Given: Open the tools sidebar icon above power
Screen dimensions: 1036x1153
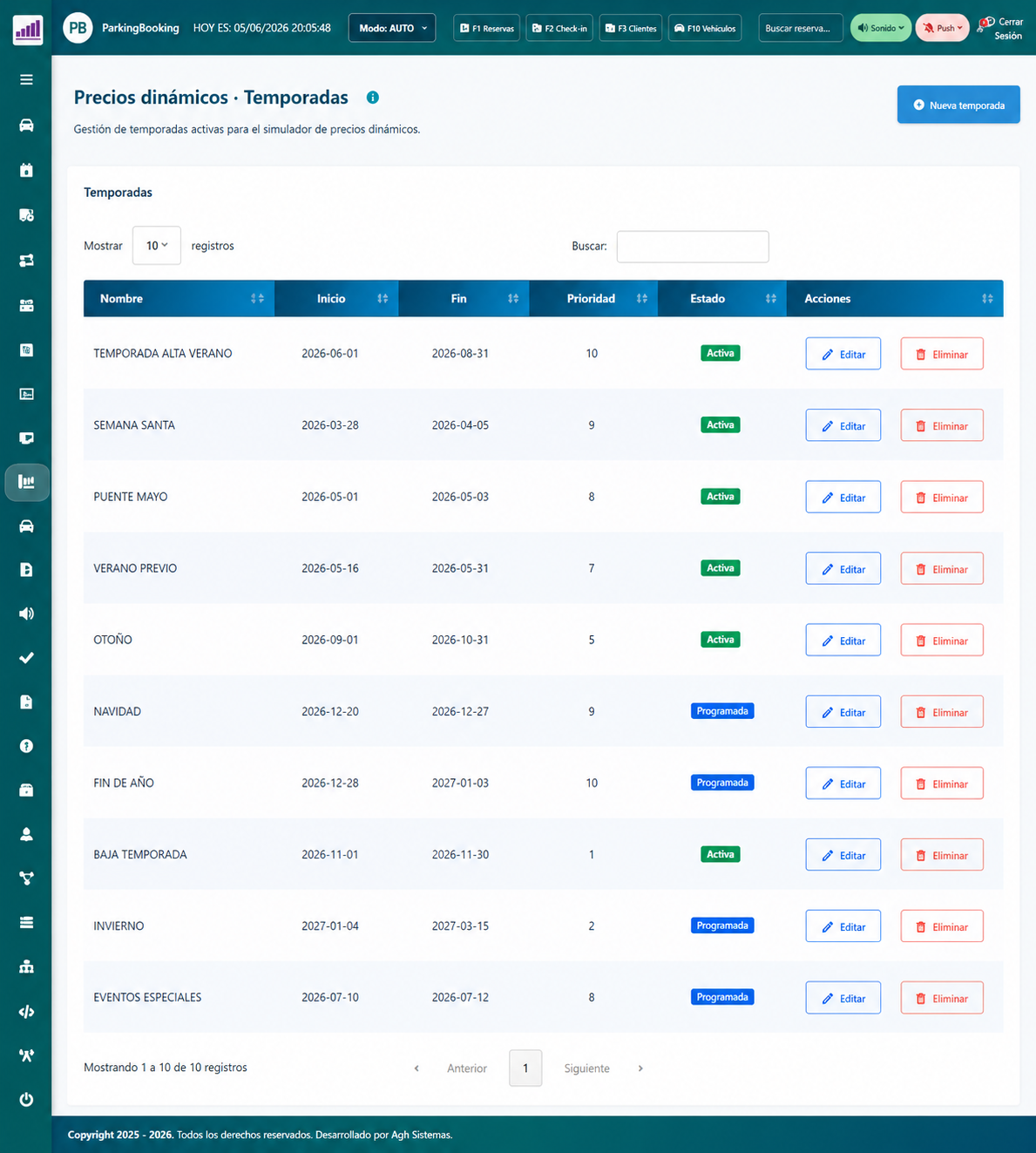Looking at the screenshot, I should (x=26, y=1055).
